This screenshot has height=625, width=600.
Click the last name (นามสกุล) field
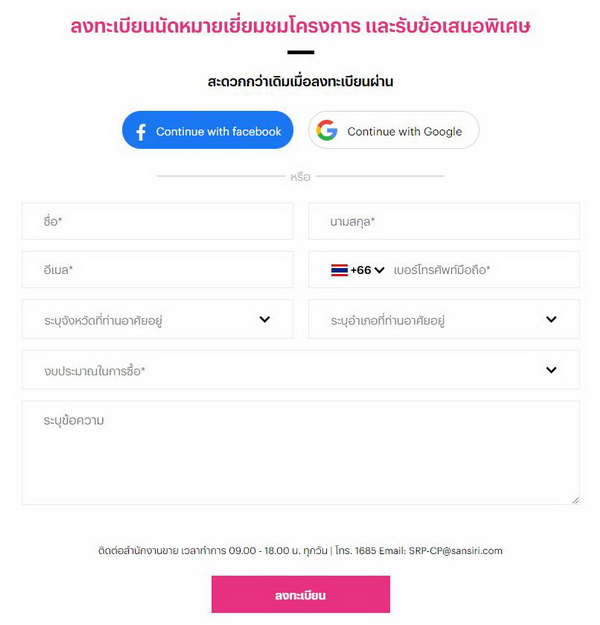pyautogui.click(x=443, y=221)
